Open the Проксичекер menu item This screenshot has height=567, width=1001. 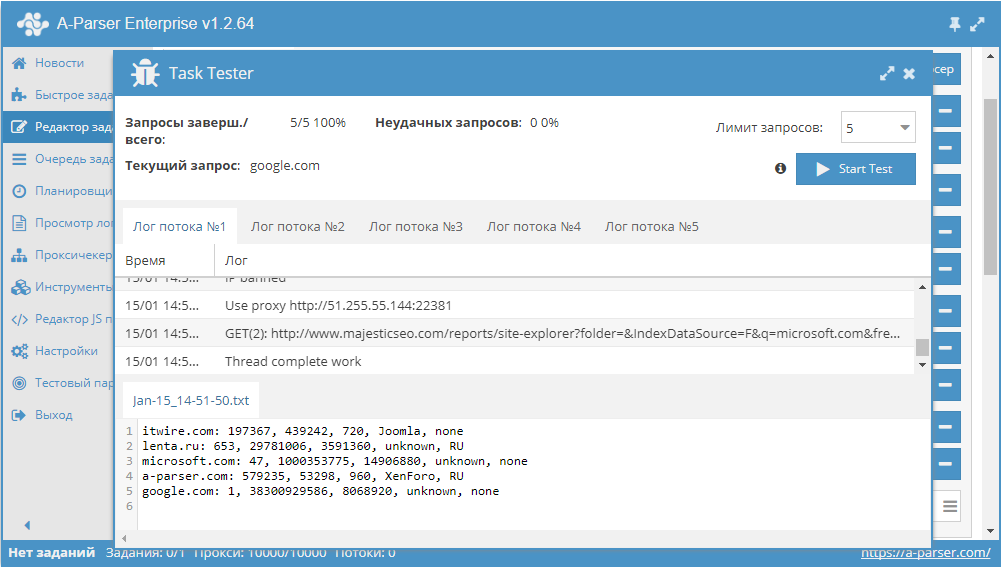pos(73,254)
